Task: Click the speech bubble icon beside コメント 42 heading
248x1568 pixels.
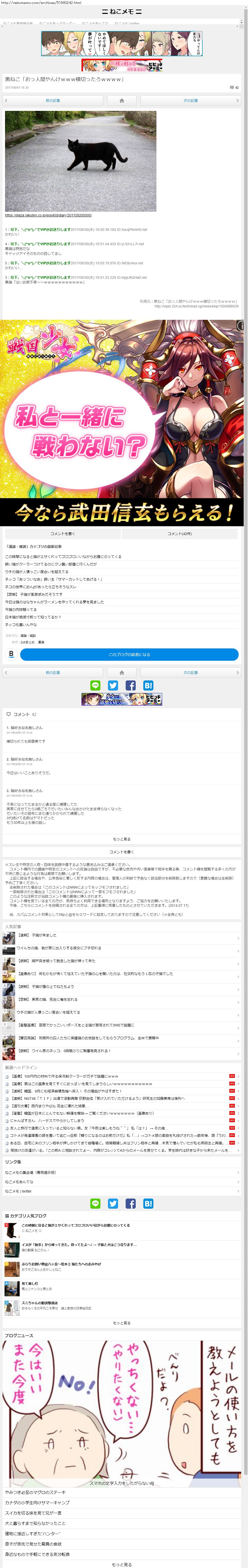Action: click(9, 714)
